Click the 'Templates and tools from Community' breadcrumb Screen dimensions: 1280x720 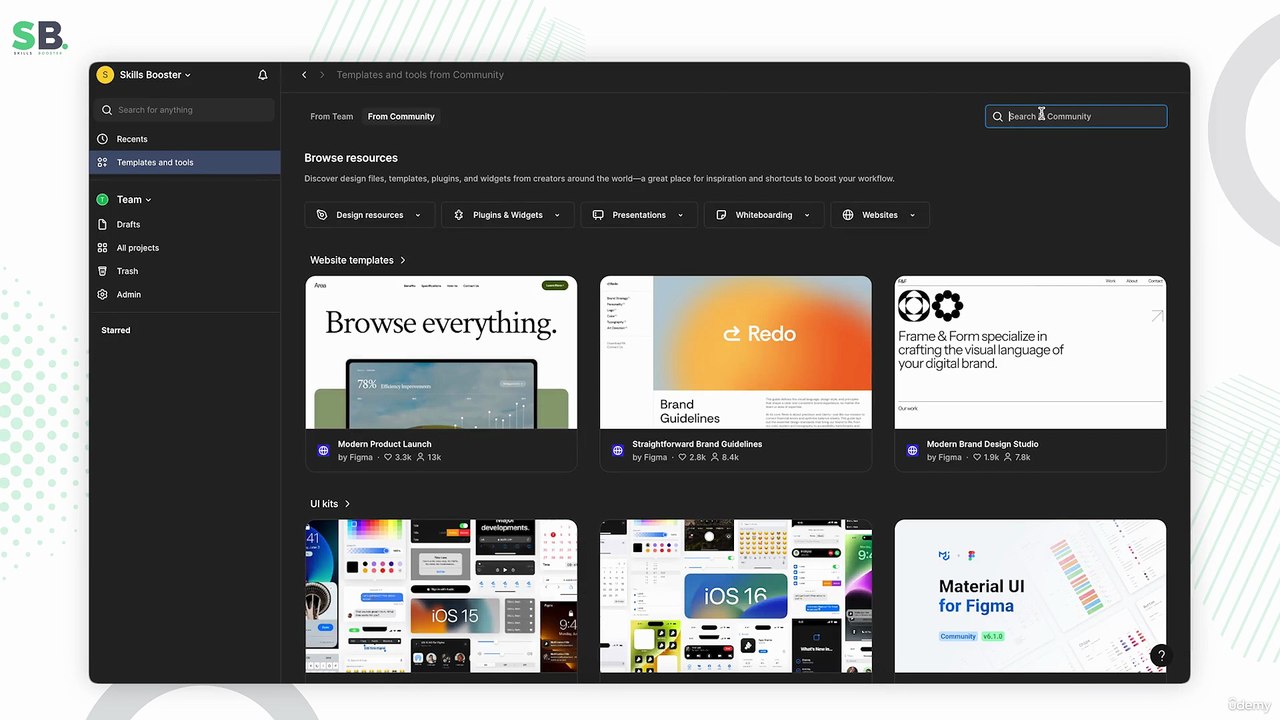[x=420, y=75]
